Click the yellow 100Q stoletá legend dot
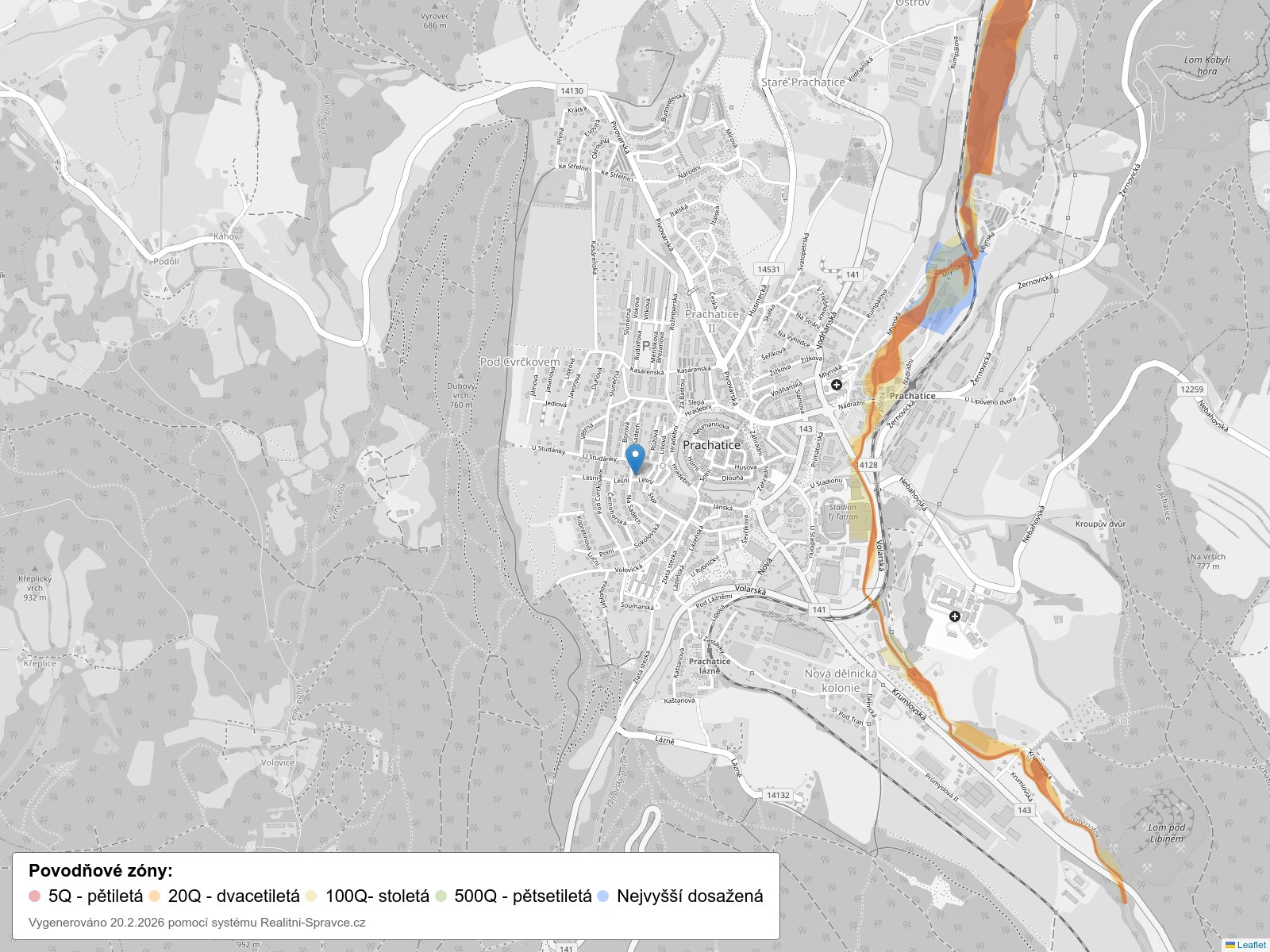This screenshot has width=1270, height=952. coord(312,896)
